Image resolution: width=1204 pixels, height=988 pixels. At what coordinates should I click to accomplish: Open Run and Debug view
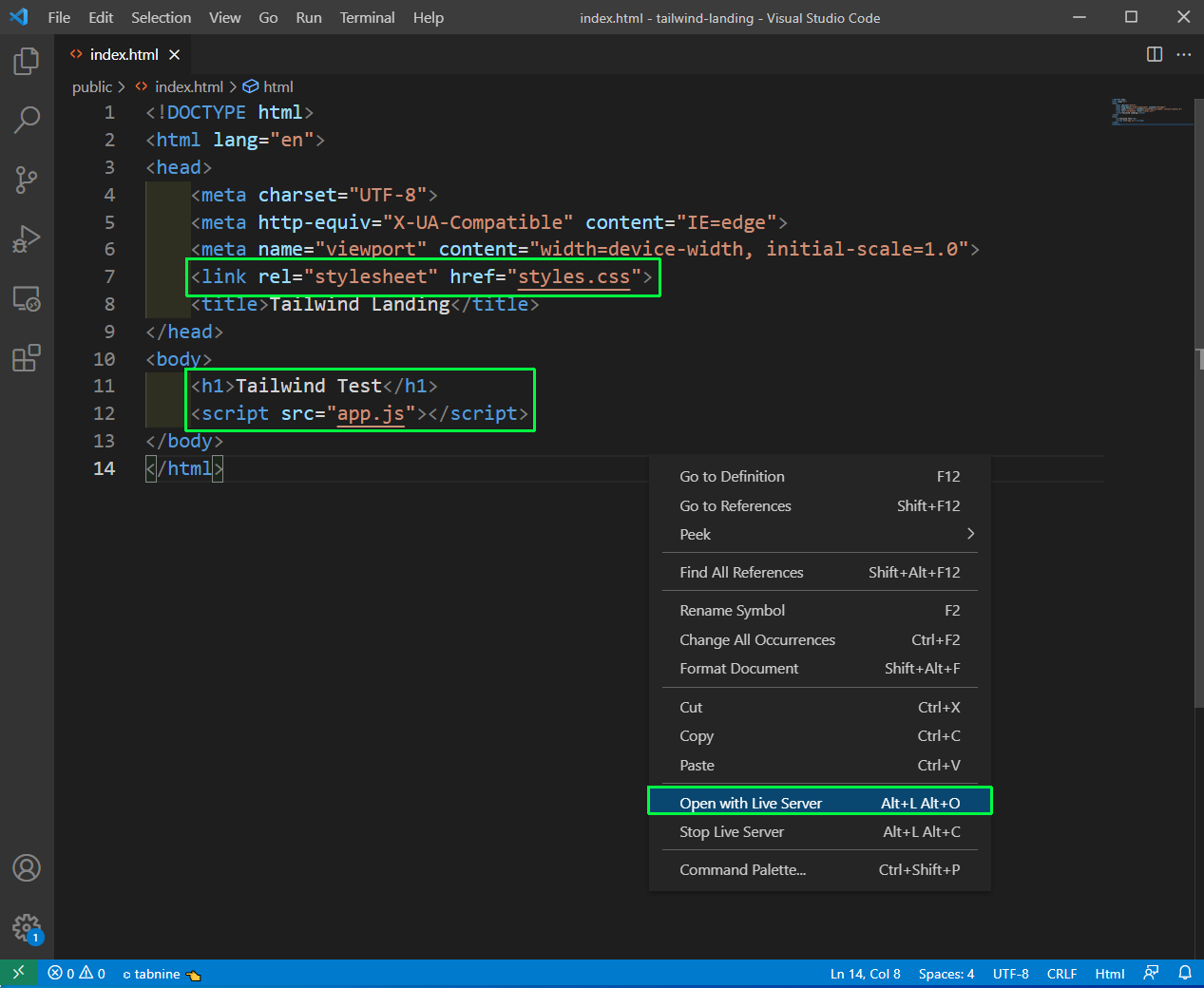27,238
